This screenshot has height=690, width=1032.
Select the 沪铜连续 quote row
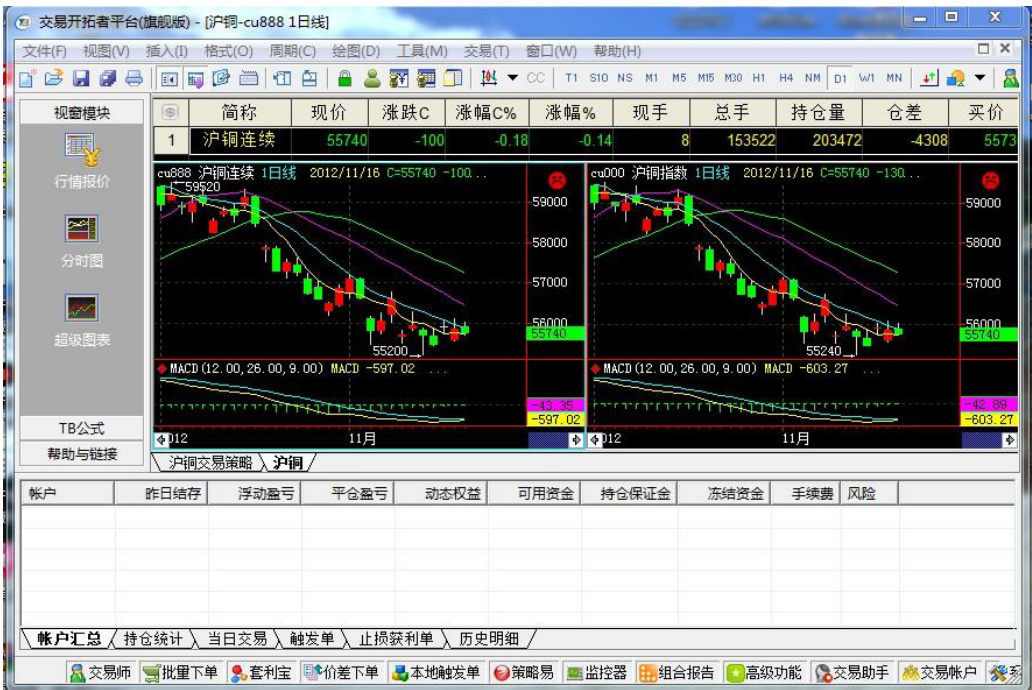click(239, 141)
